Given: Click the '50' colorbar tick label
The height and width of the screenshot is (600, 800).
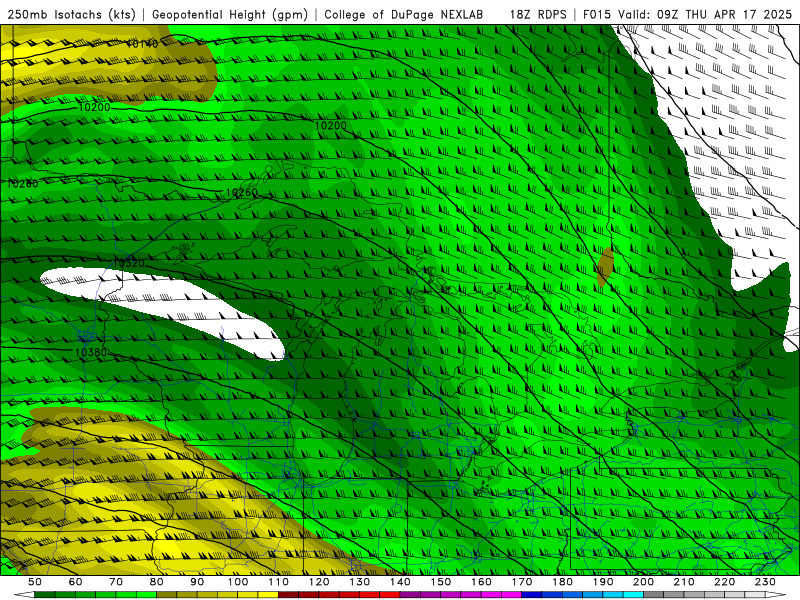Looking at the screenshot, I should [35, 582].
